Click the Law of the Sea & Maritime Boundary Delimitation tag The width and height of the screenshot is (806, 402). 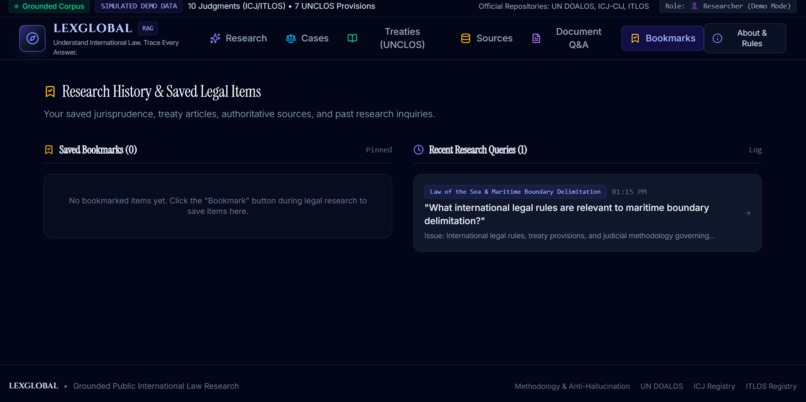(515, 192)
